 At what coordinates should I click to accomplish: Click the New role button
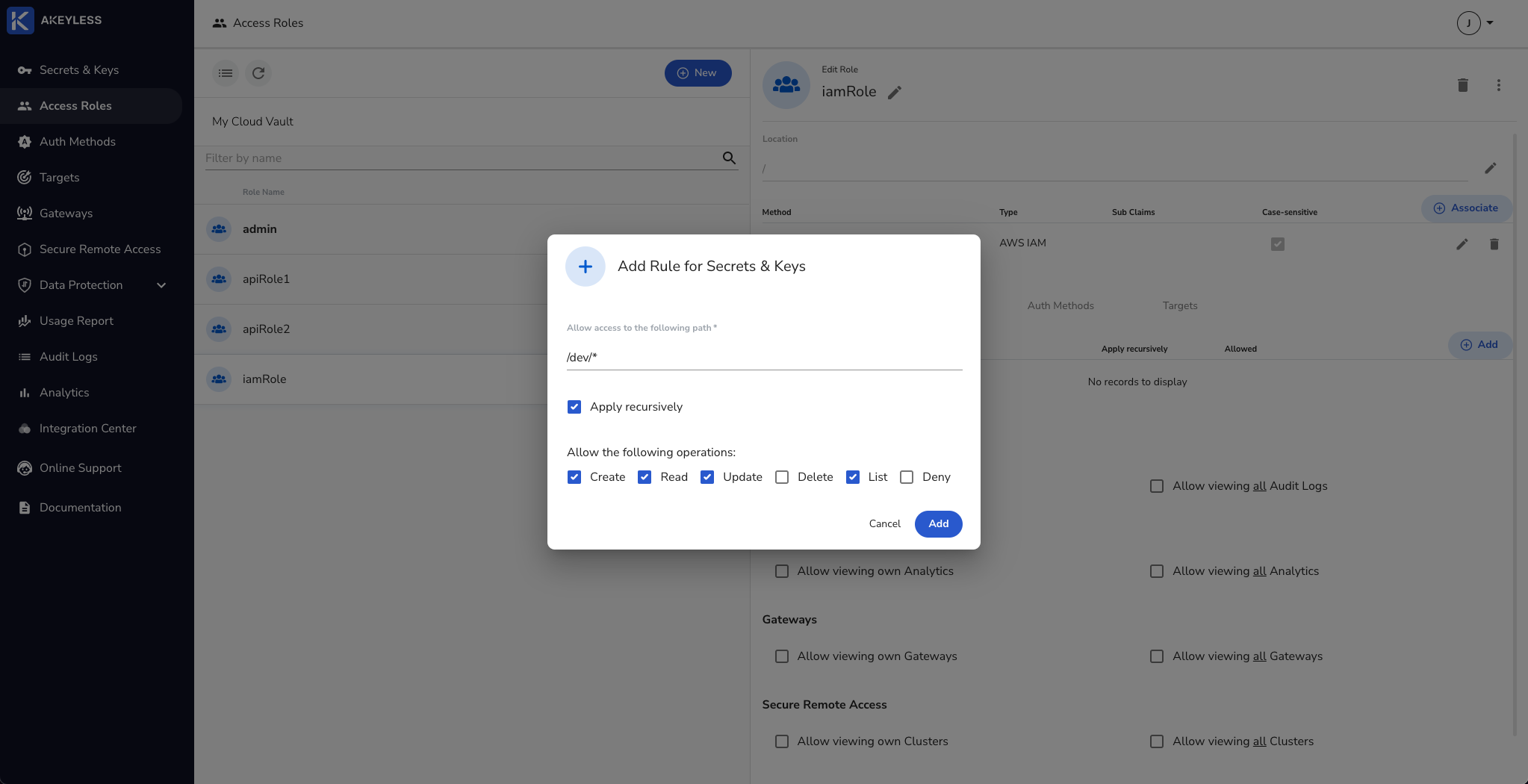click(x=698, y=73)
